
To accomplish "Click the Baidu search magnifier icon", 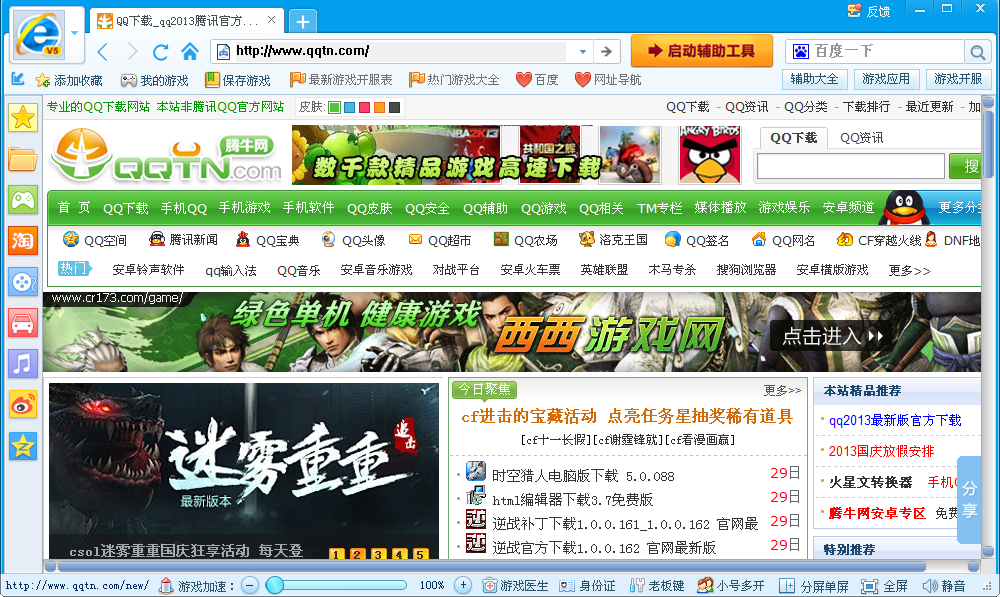I will [x=976, y=52].
